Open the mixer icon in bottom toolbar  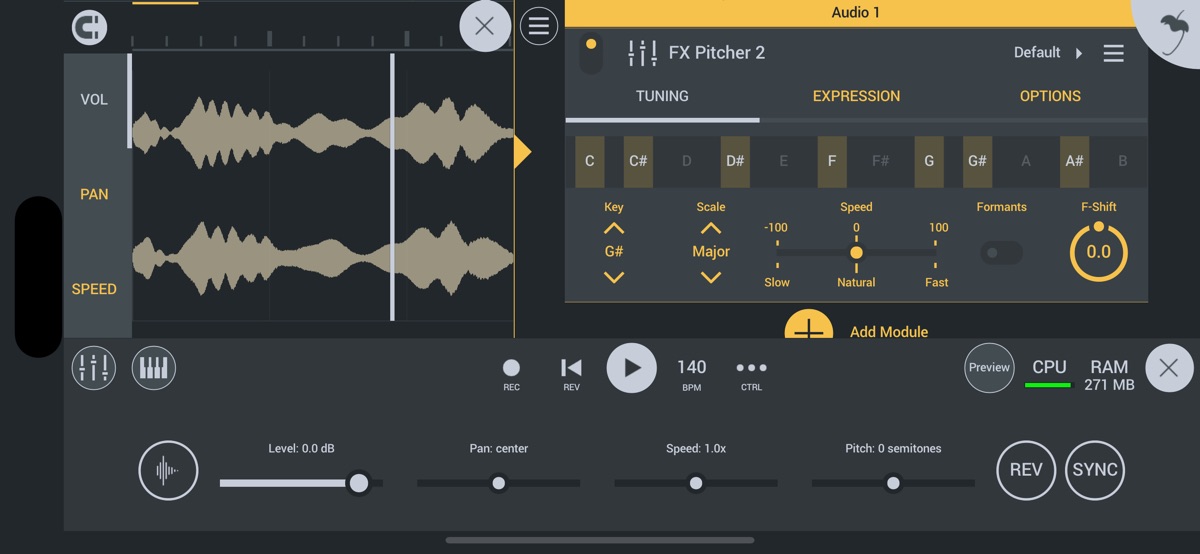click(x=94, y=368)
